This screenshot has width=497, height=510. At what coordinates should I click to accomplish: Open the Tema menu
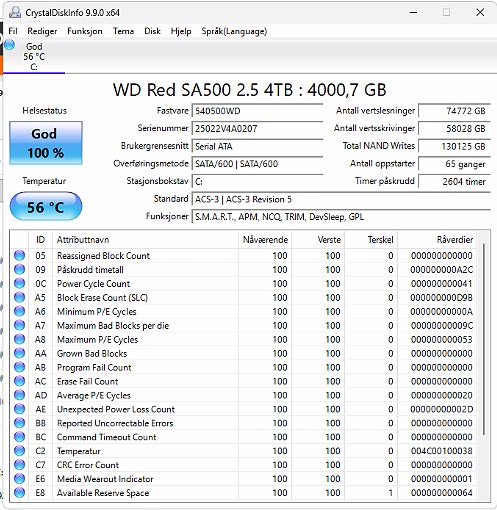click(x=123, y=31)
